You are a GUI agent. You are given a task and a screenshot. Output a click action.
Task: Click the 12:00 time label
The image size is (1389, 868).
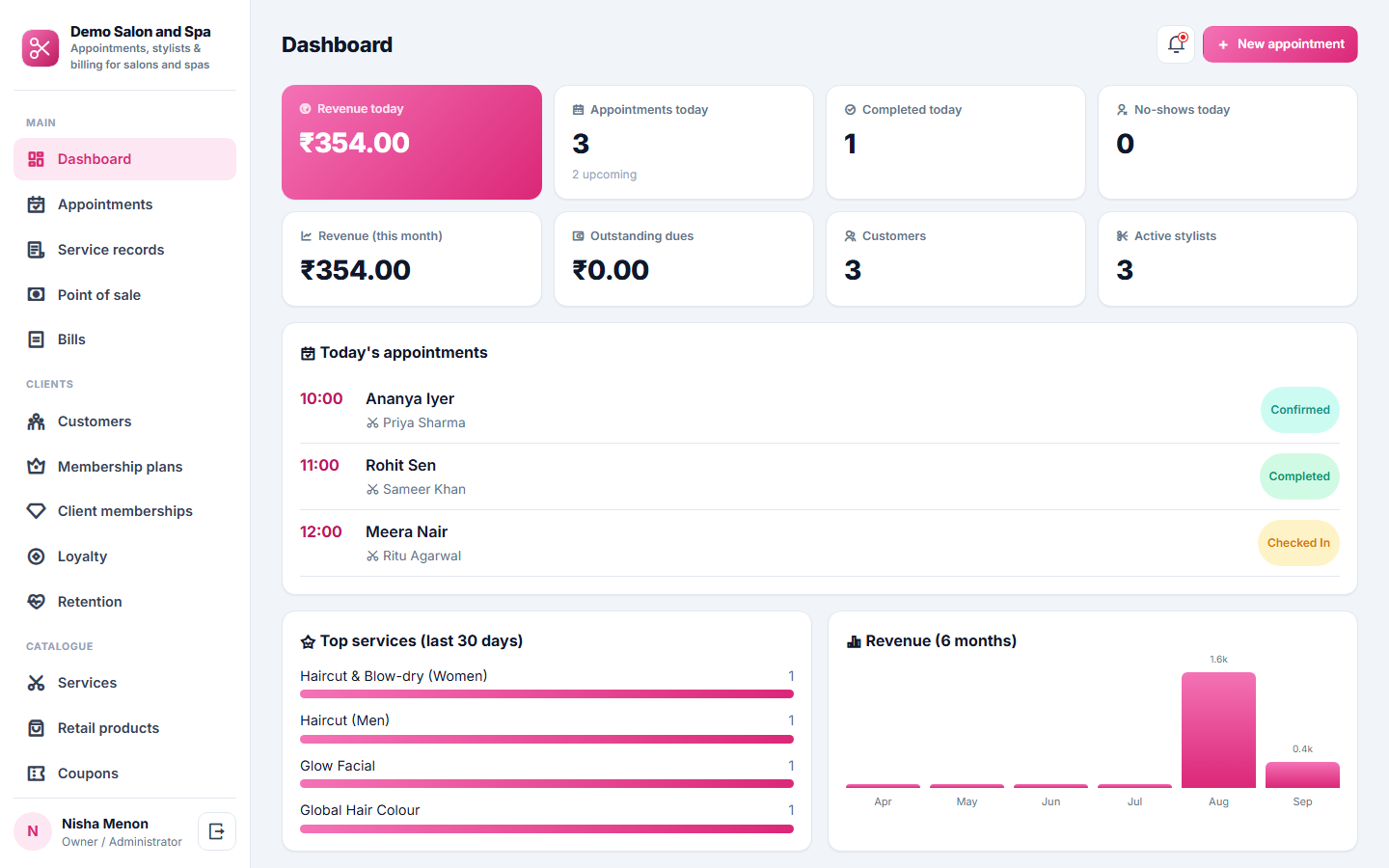click(321, 532)
